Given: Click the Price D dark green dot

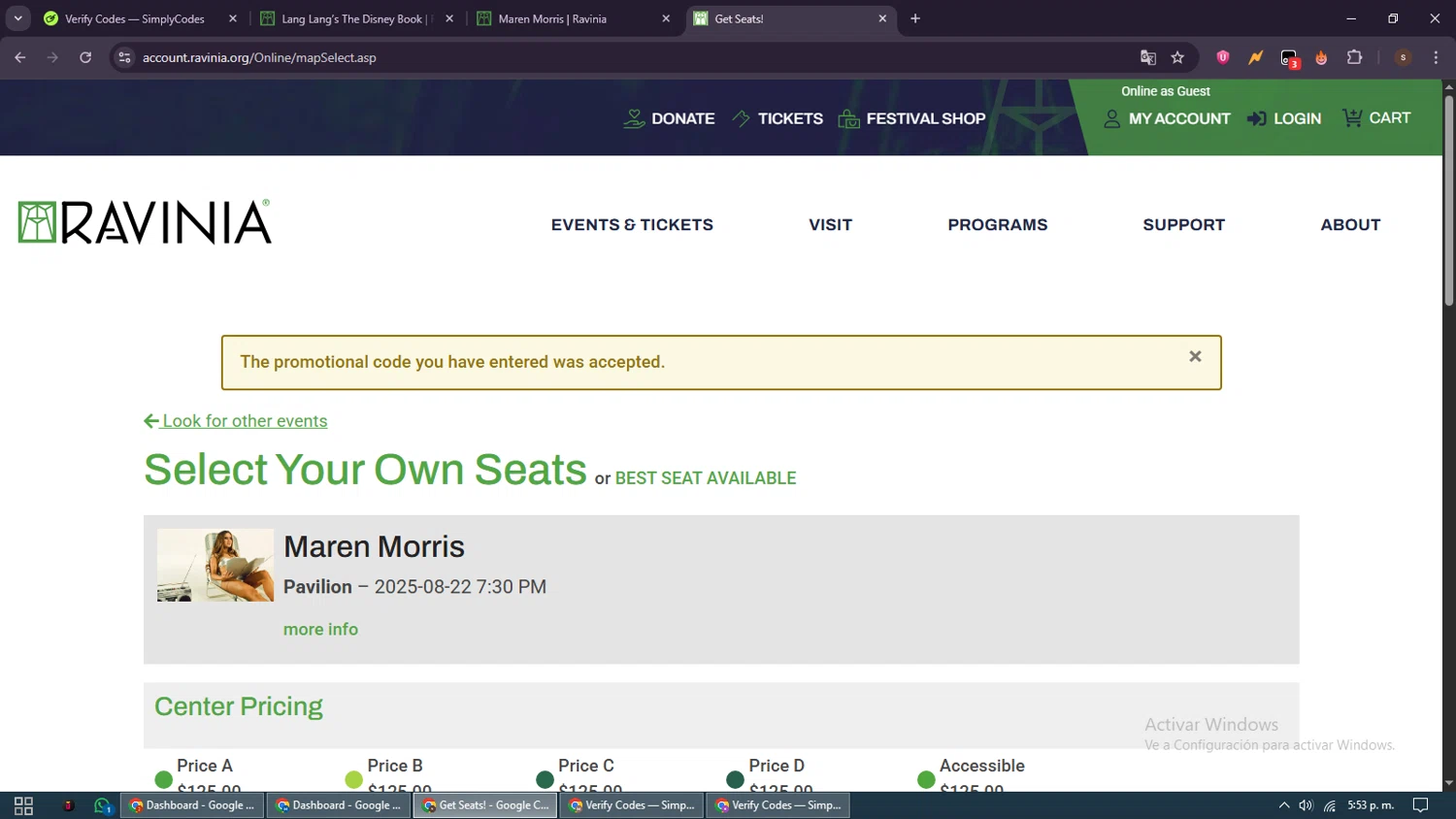Looking at the screenshot, I should [x=736, y=779].
